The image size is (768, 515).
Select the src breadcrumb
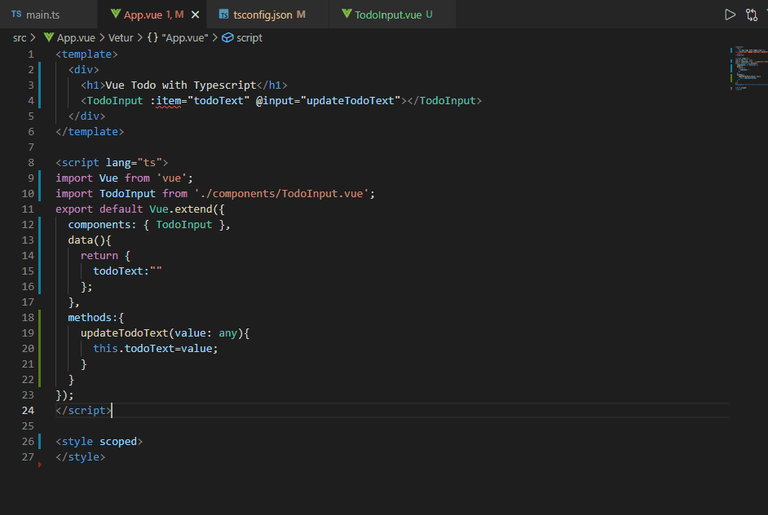point(19,38)
